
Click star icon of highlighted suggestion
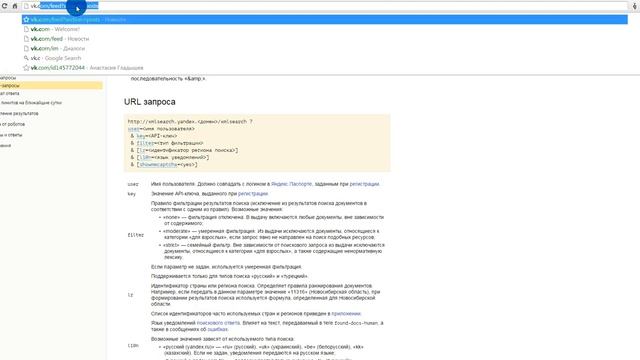coord(26,19)
